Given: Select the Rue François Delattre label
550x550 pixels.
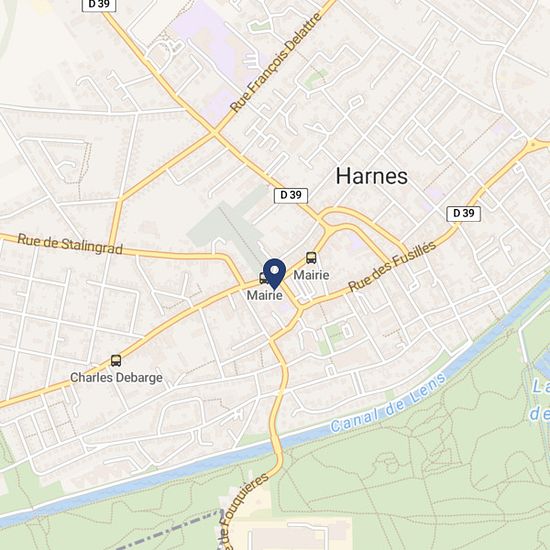Looking at the screenshot, I should tap(276, 62).
